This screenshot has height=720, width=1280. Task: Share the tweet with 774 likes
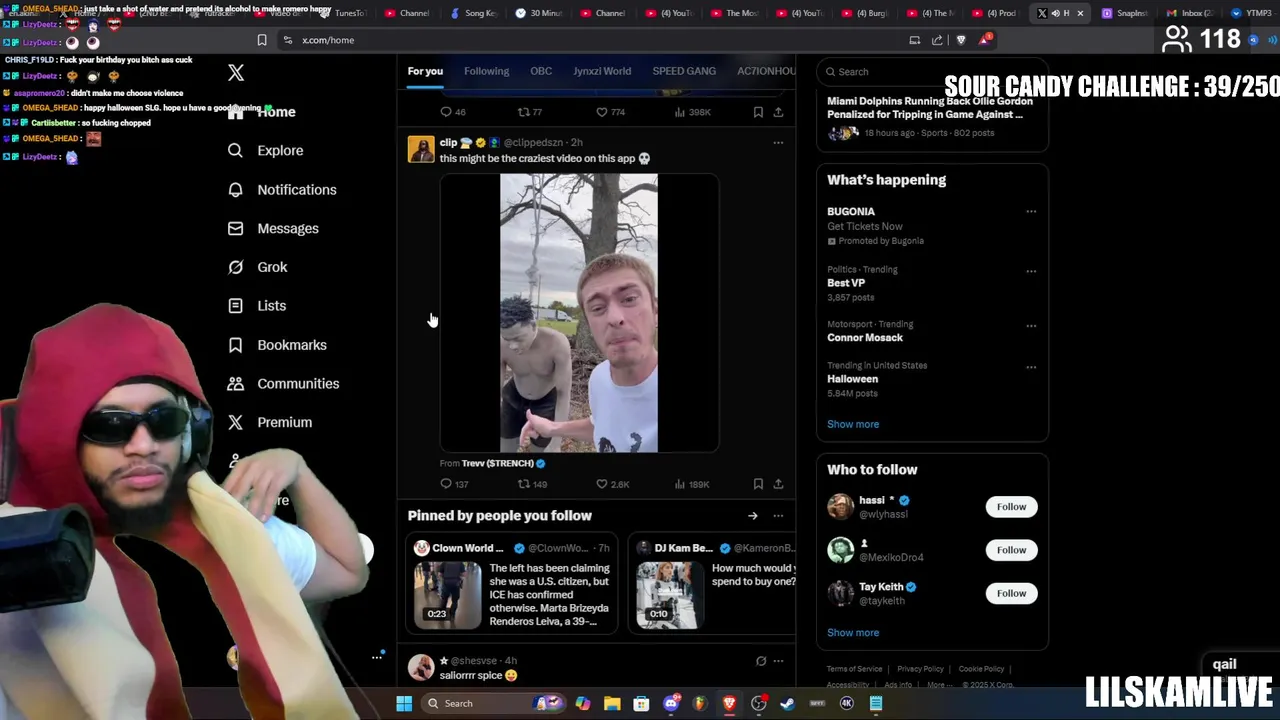[778, 112]
